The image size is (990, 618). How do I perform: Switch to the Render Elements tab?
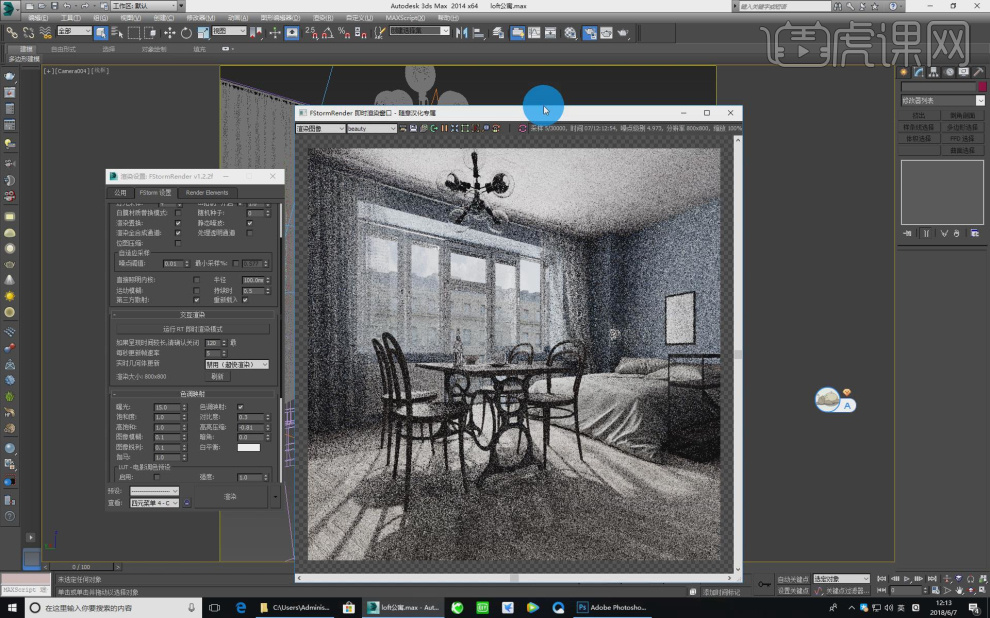(207, 192)
